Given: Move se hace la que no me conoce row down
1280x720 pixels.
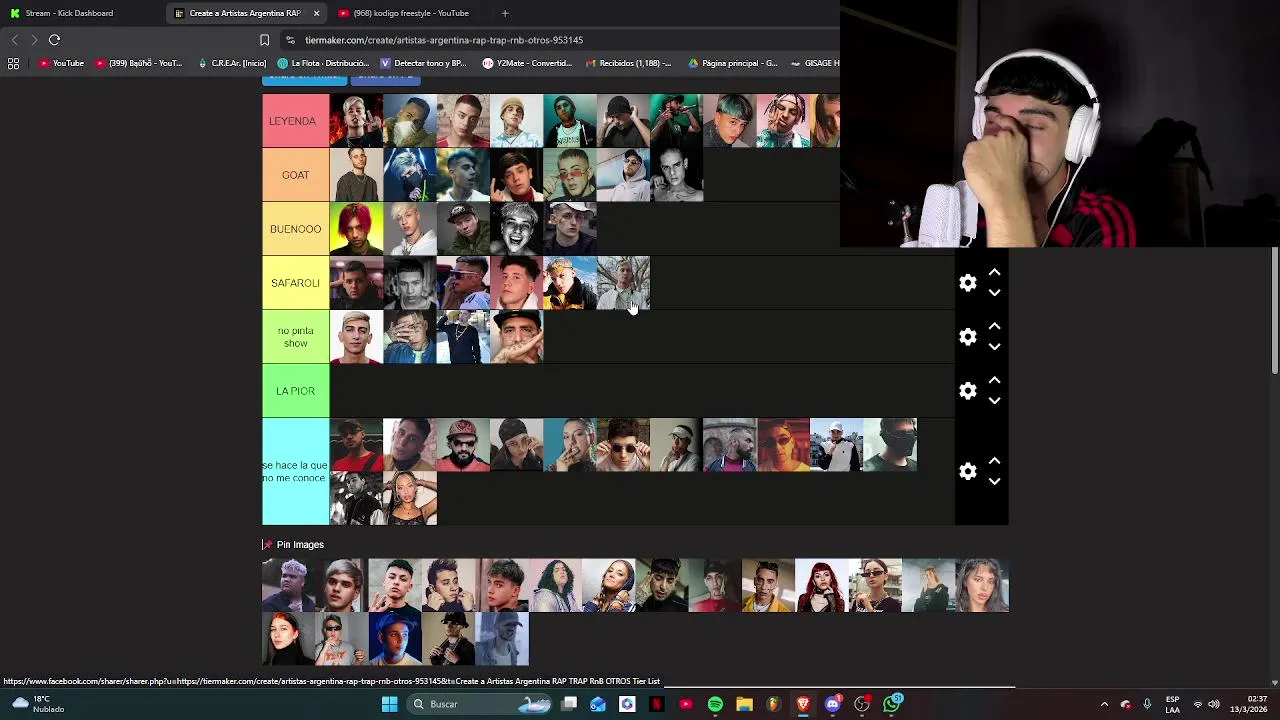Looking at the screenshot, I should coord(994,482).
